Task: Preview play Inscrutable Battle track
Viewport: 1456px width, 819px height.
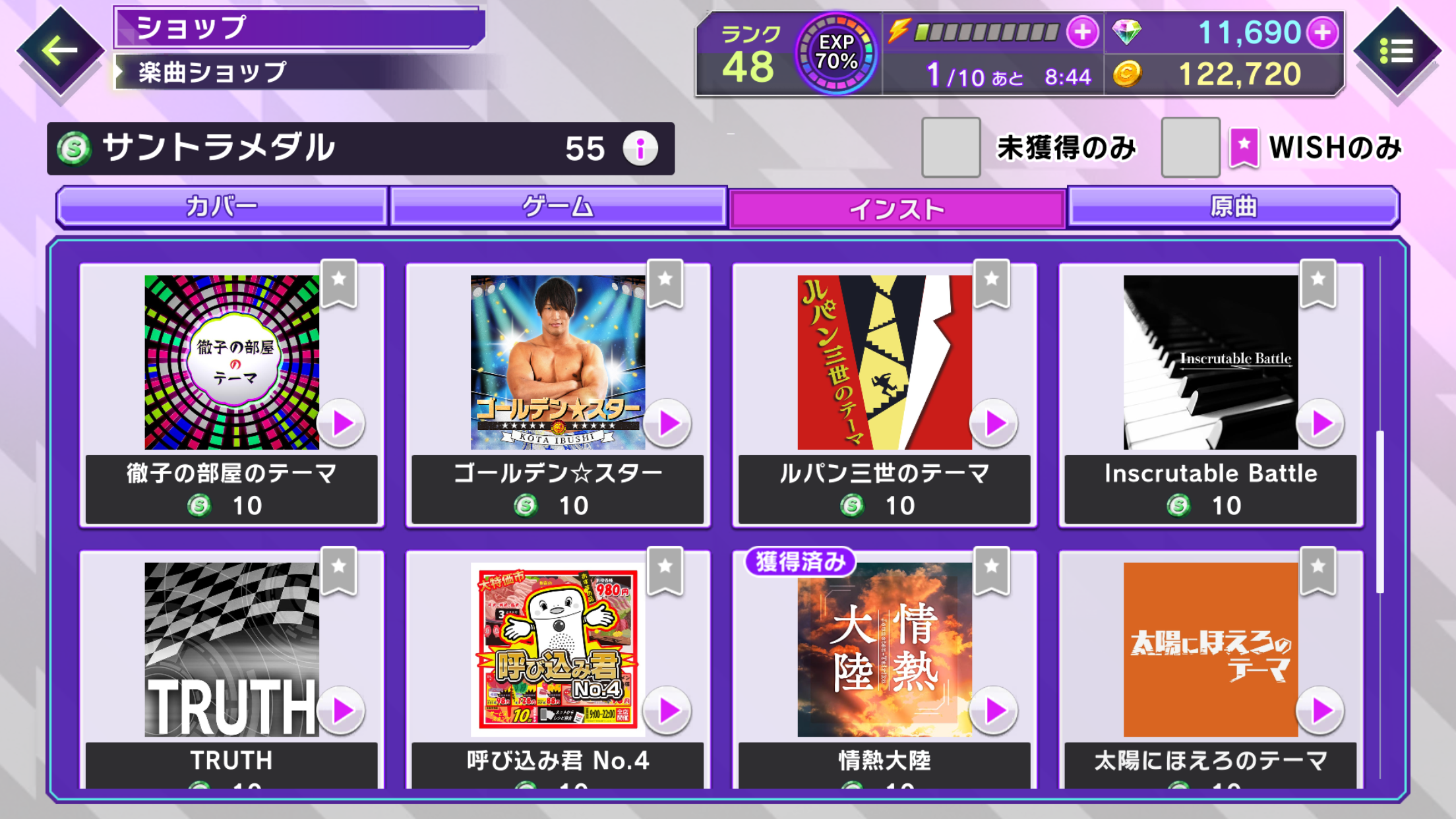Action: pyautogui.click(x=1321, y=423)
